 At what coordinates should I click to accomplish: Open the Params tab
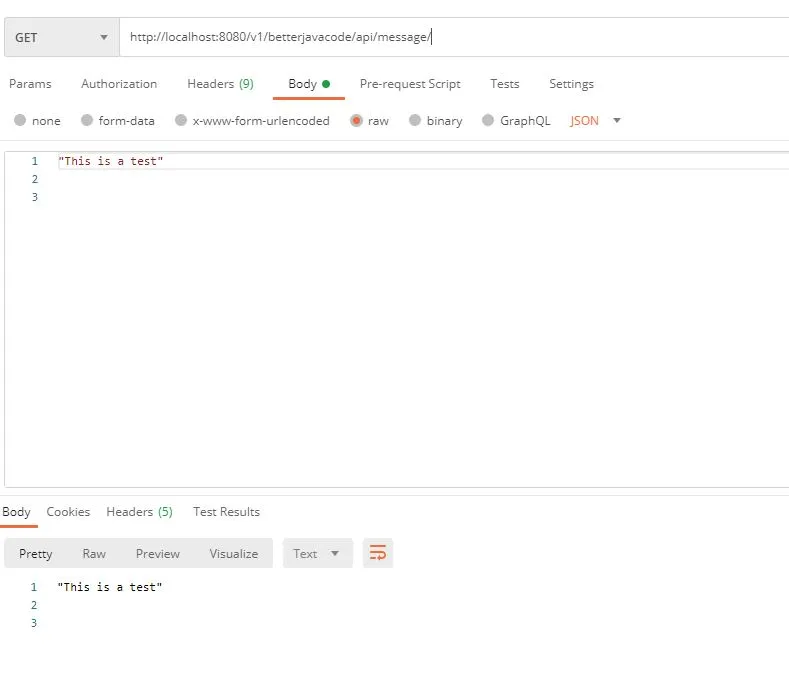[x=30, y=84]
